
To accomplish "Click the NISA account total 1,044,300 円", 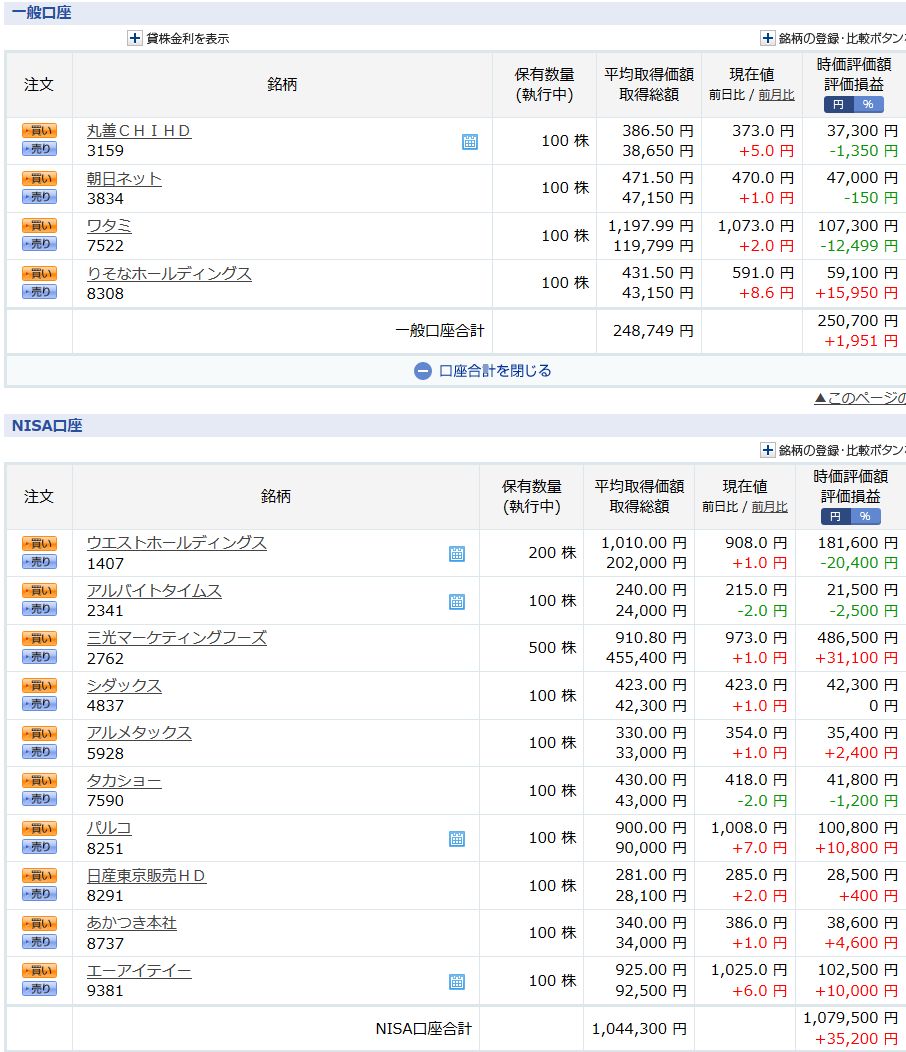I will pyautogui.click(x=639, y=1029).
